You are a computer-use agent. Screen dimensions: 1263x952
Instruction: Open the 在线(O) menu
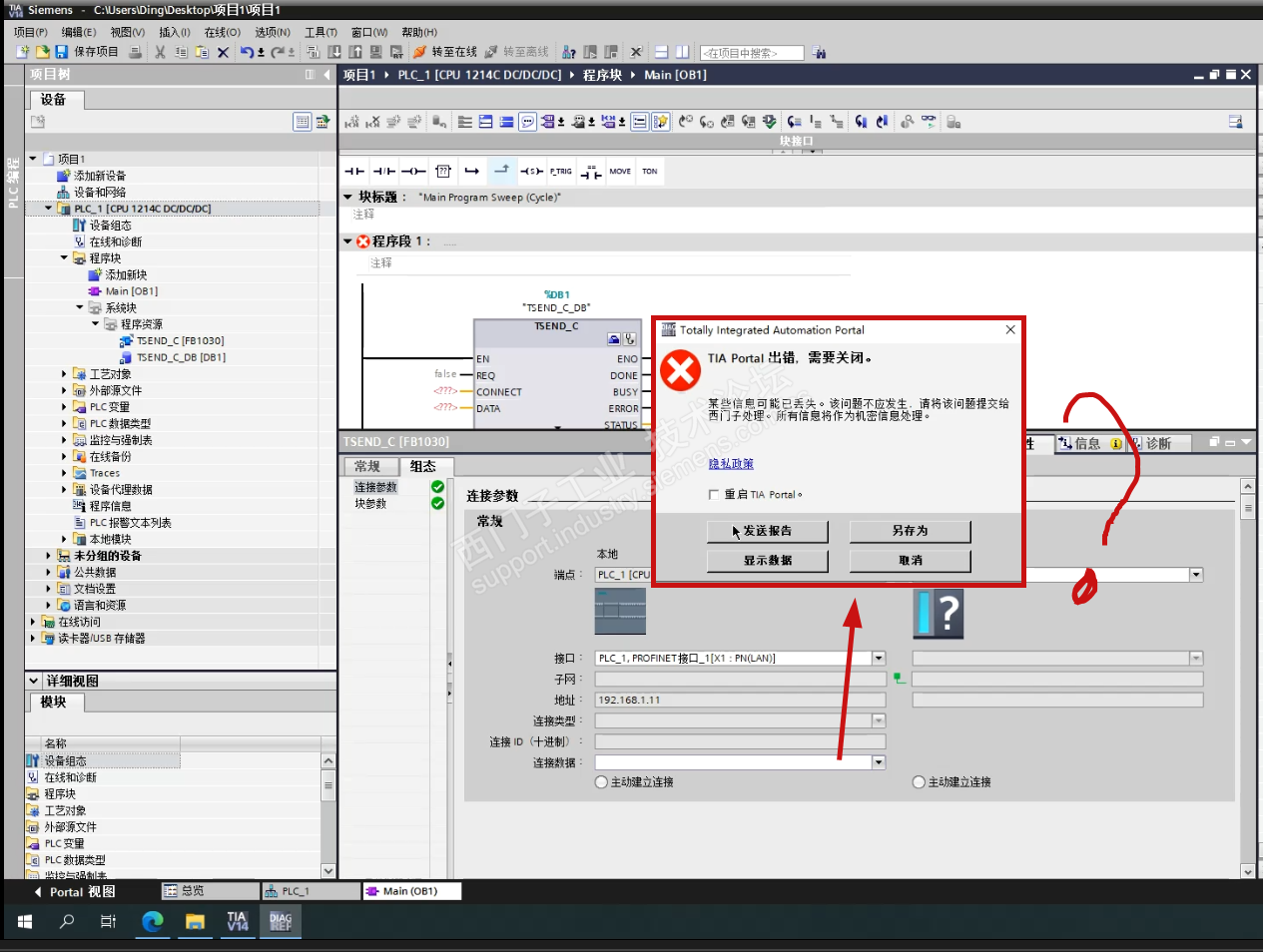(x=223, y=32)
